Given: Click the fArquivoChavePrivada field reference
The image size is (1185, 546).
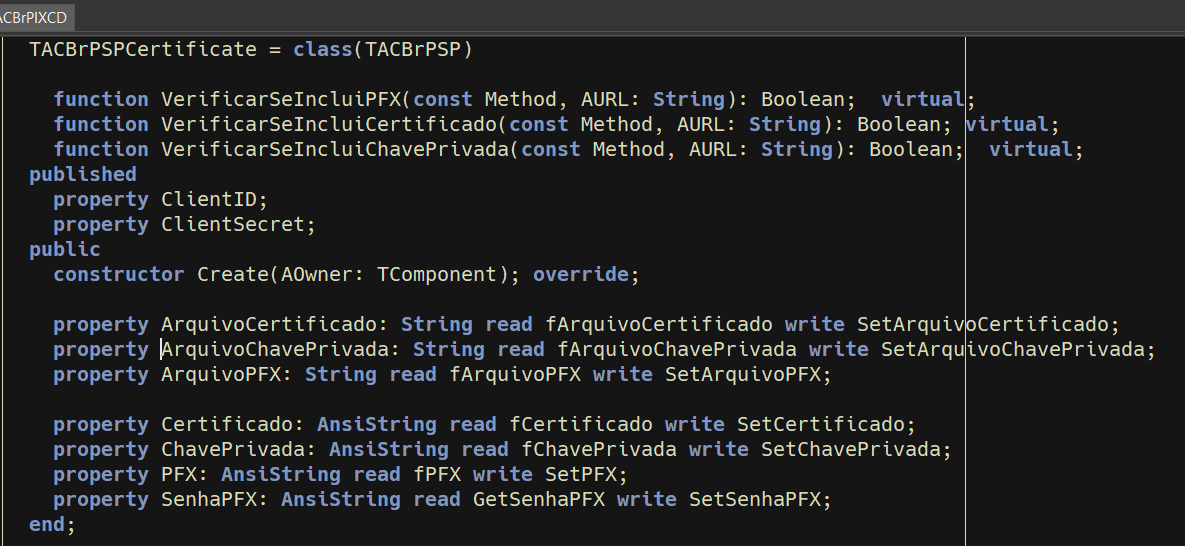Looking at the screenshot, I should click(676, 349).
